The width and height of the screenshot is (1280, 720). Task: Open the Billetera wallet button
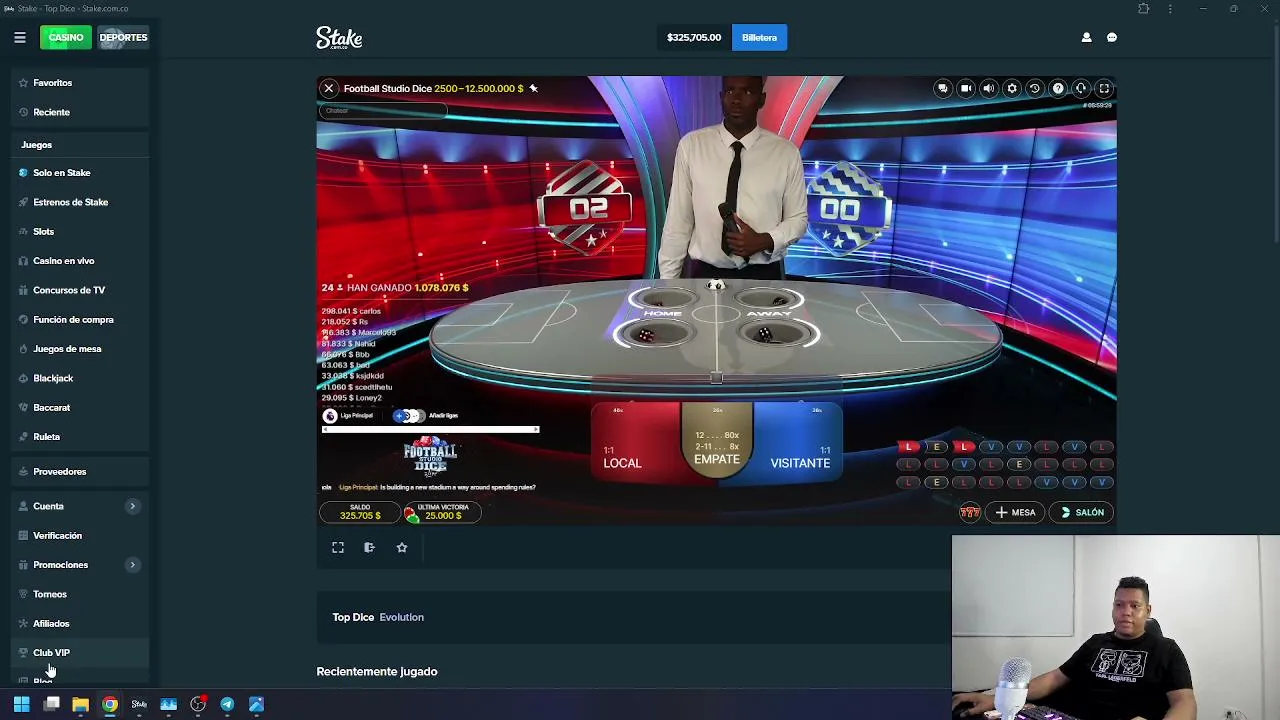759,38
